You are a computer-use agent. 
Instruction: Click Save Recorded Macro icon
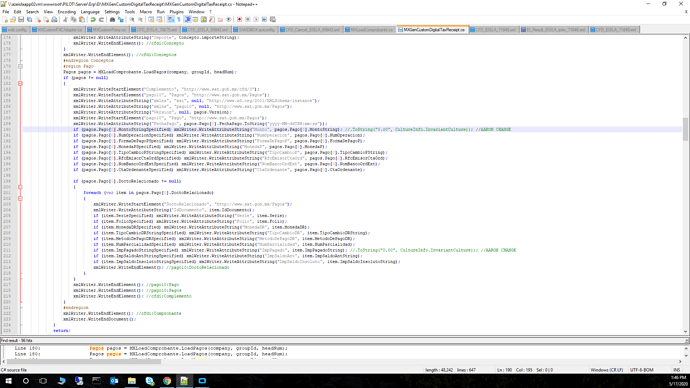point(272,19)
